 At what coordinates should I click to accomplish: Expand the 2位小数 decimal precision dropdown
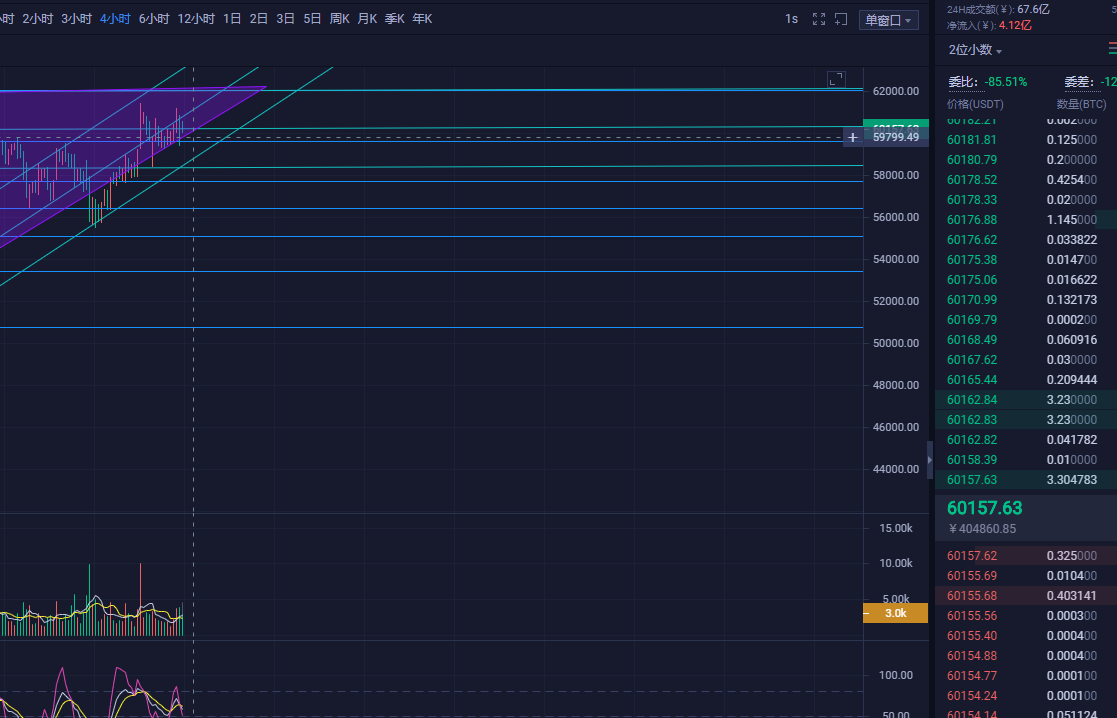975,50
